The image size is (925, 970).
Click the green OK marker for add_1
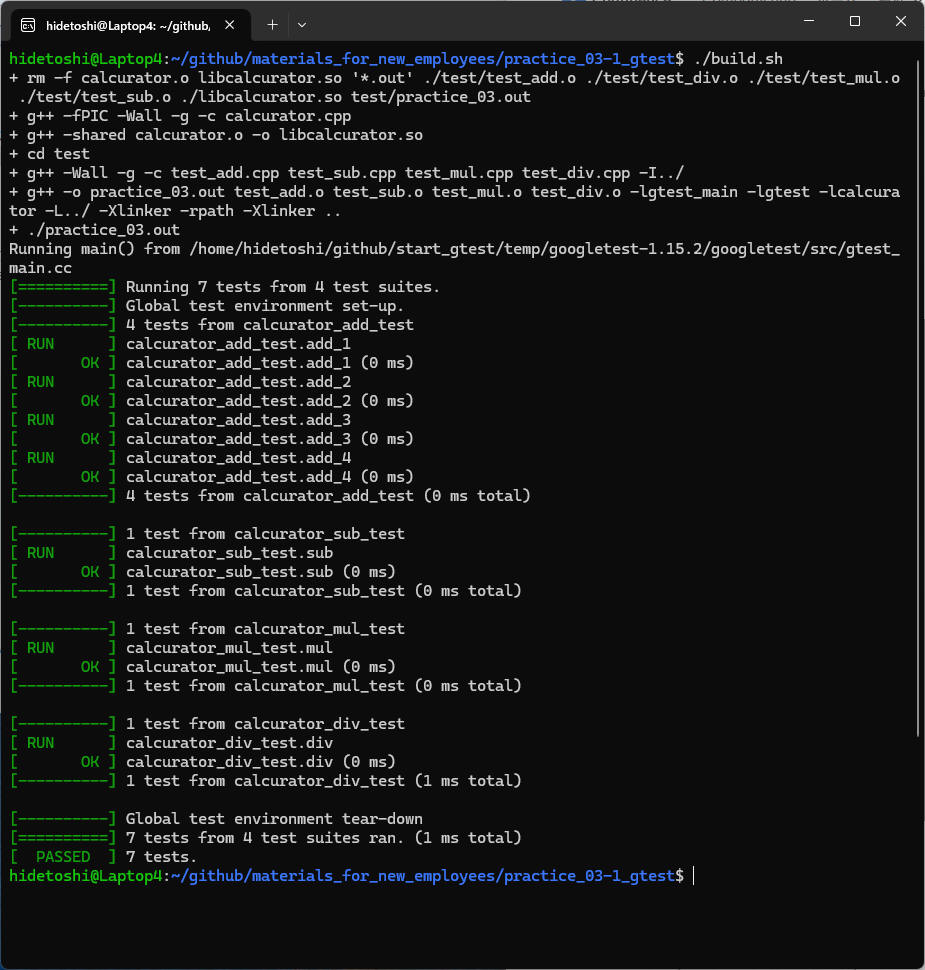tap(90, 363)
